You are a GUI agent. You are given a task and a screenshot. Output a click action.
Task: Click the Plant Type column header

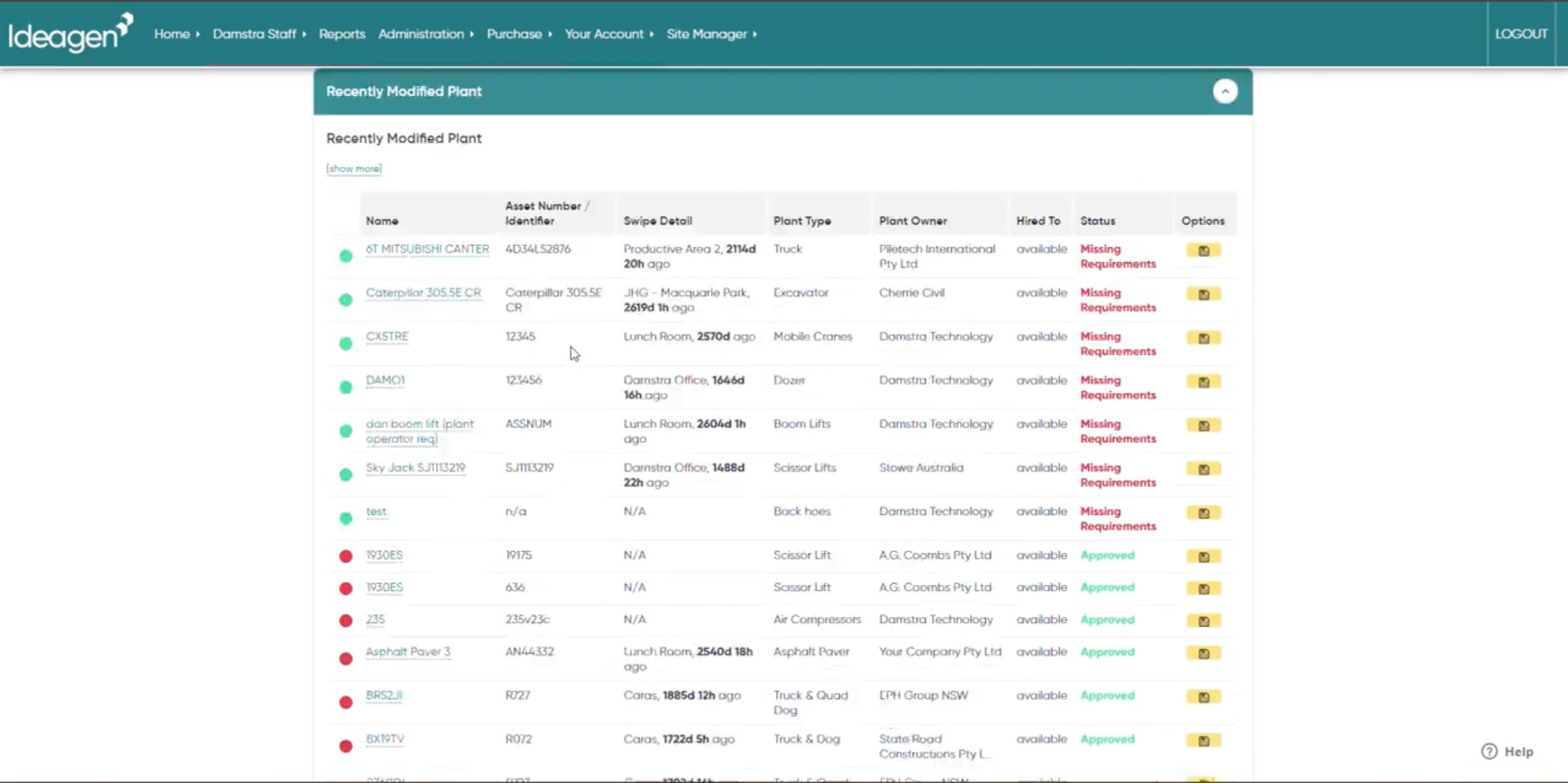point(801,221)
